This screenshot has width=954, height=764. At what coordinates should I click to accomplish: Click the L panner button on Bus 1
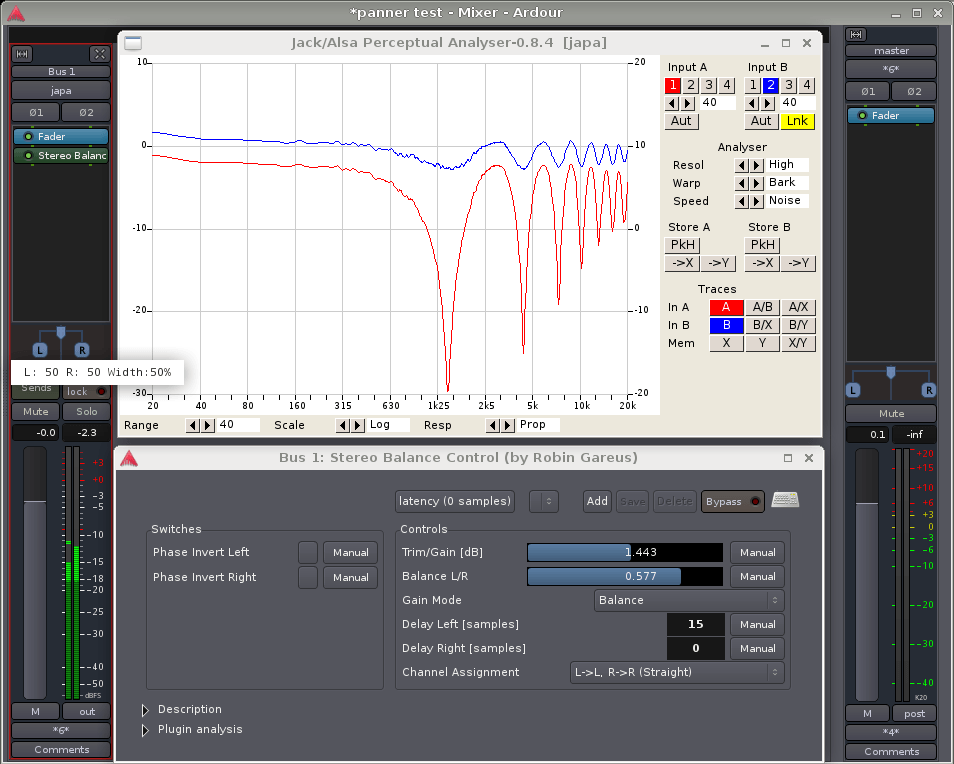tap(40, 350)
